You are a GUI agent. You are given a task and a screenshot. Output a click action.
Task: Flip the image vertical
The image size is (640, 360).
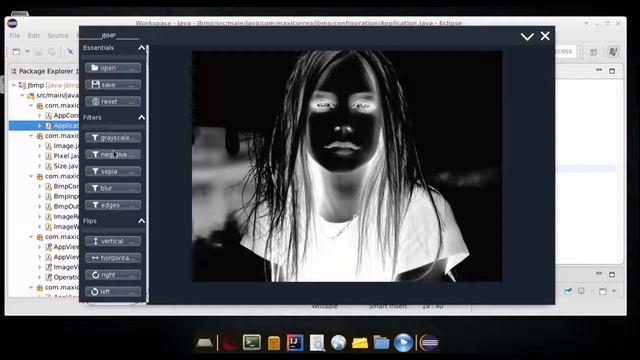113,241
